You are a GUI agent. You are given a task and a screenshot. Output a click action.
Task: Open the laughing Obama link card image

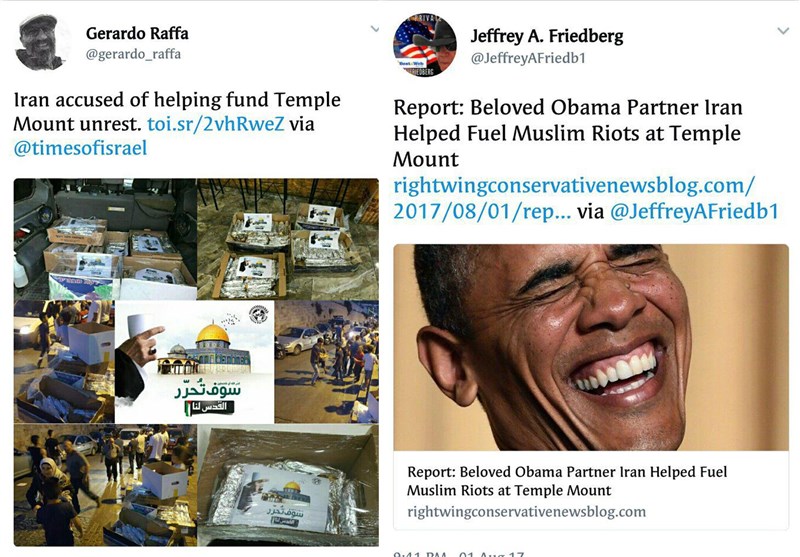point(591,347)
